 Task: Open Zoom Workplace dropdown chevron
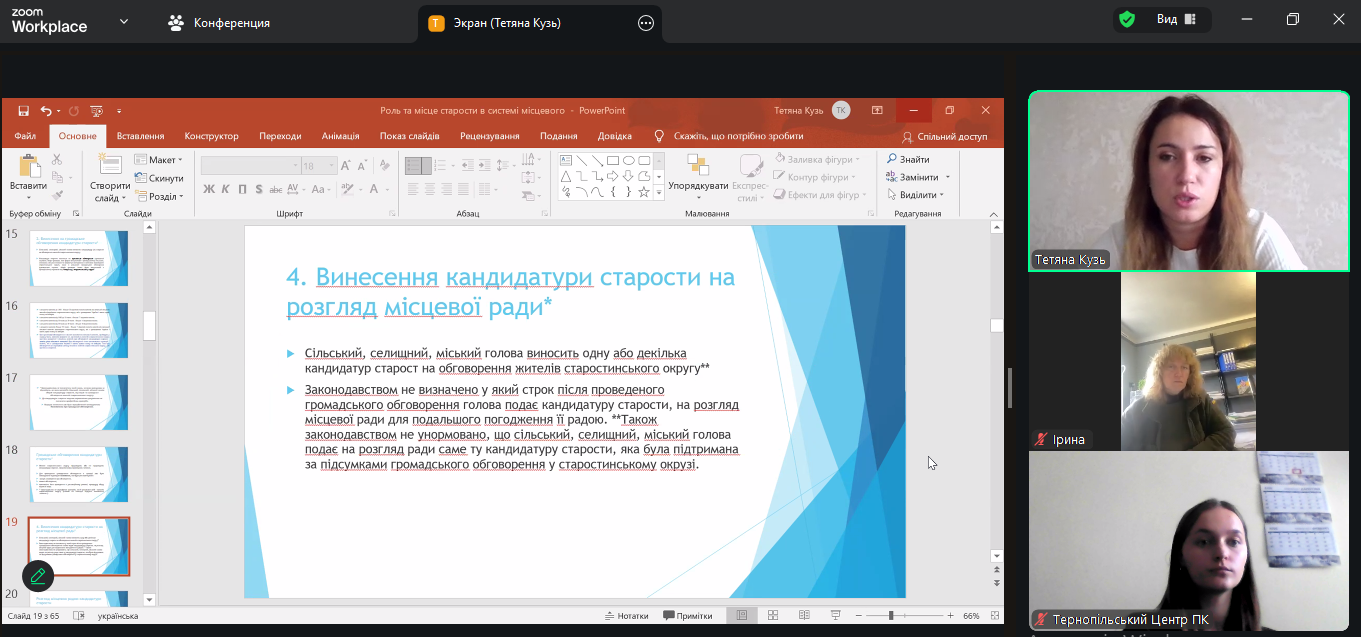[x=123, y=21]
